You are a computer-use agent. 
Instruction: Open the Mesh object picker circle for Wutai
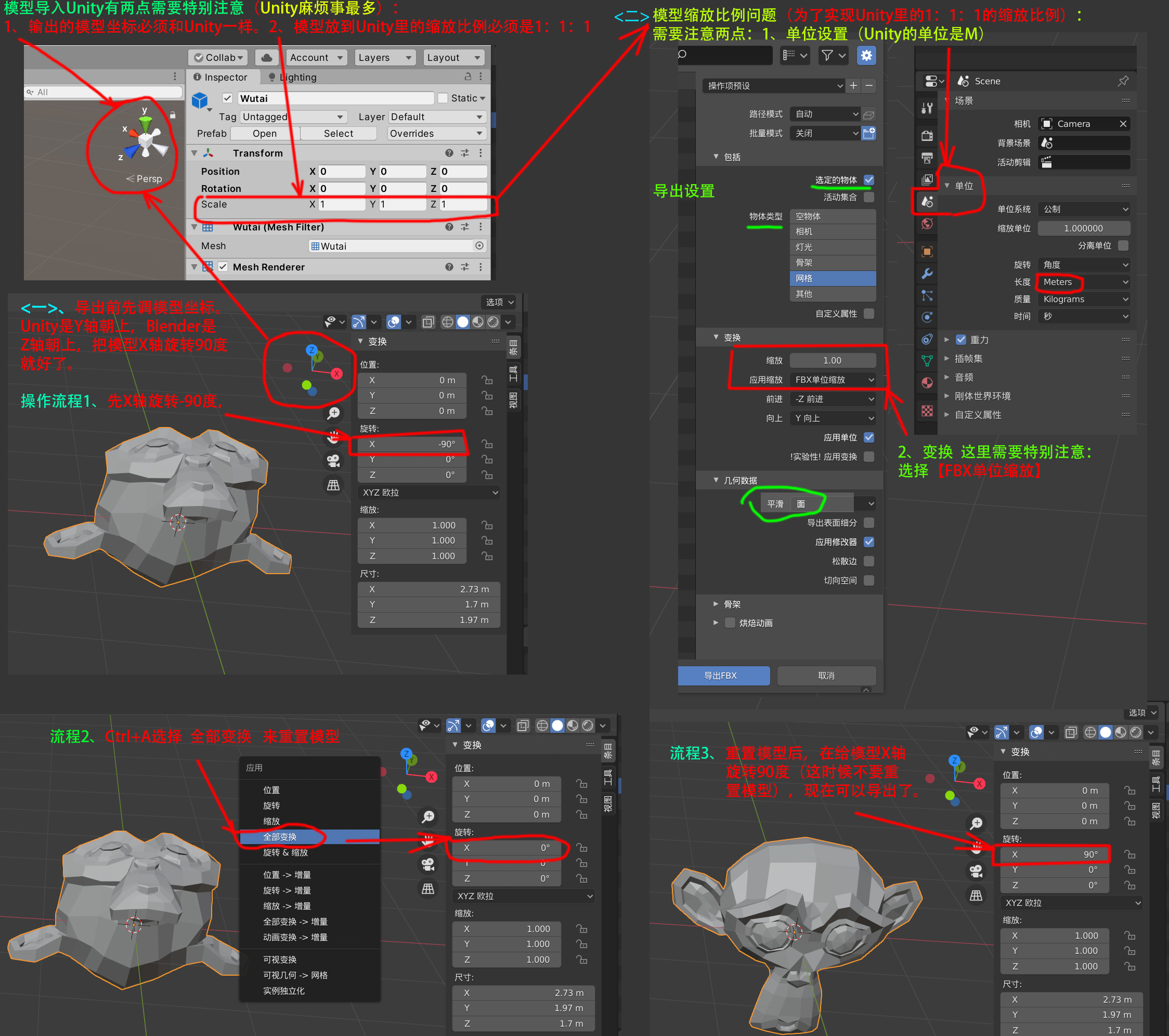pos(479,245)
